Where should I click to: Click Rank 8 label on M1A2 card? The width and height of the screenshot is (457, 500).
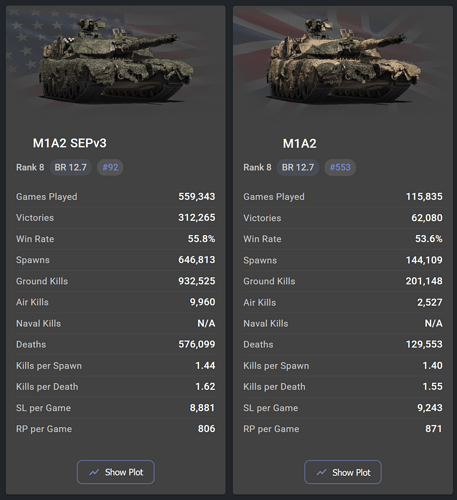pos(257,167)
